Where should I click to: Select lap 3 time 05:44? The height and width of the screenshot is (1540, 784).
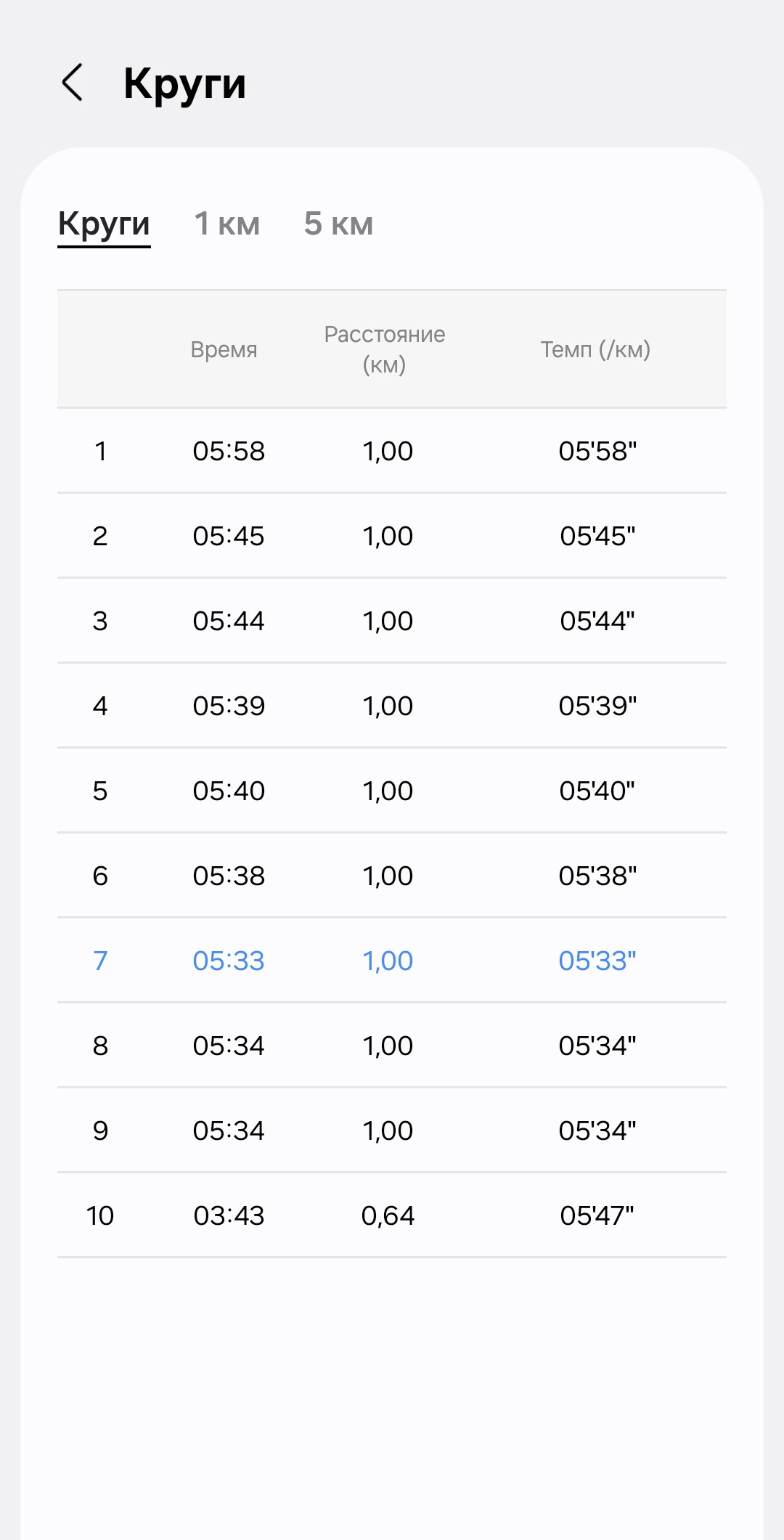(229, 621)
